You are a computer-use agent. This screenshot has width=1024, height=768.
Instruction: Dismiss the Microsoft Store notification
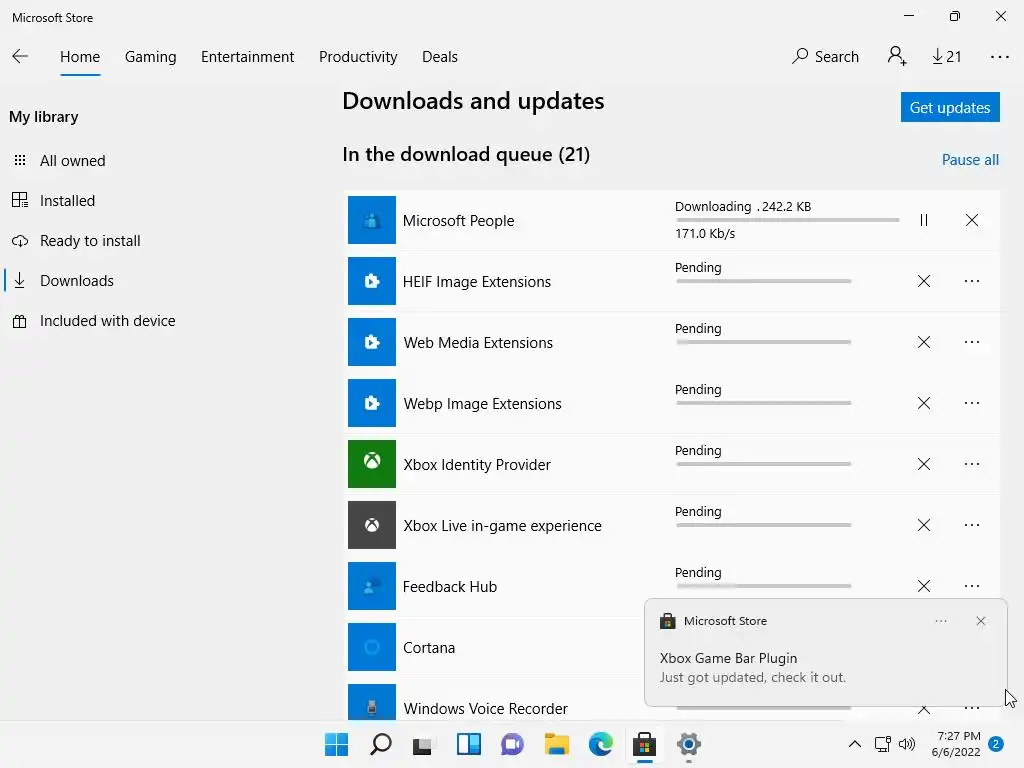(x=980, y=621)
